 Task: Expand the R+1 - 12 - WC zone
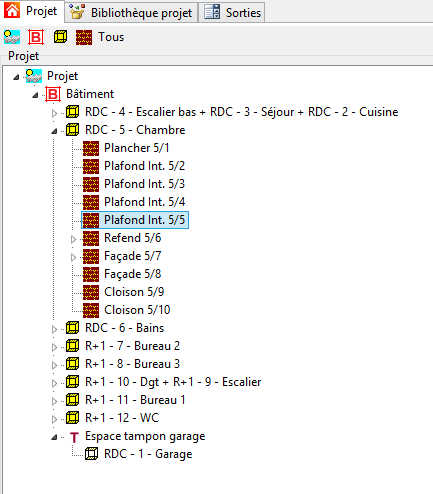pyautogui.click(x=54, y=419)
